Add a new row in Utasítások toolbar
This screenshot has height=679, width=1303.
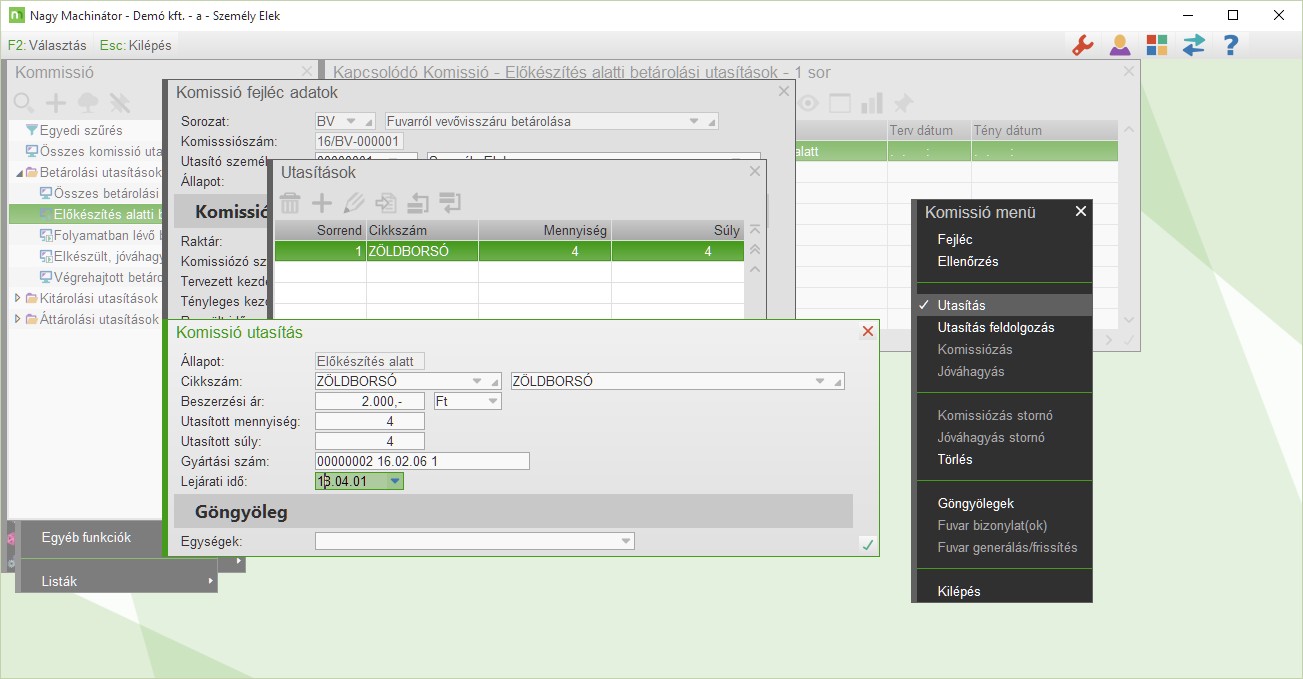click(x=322, y=203)
